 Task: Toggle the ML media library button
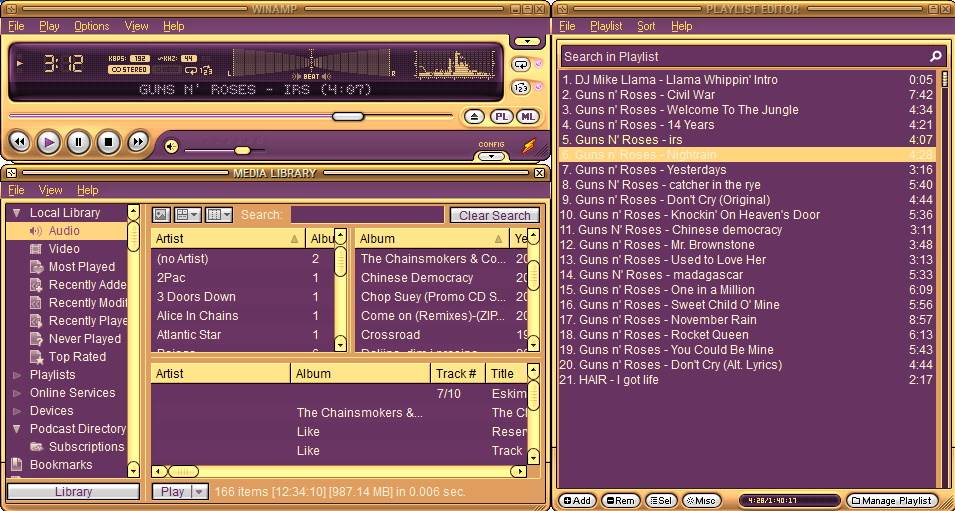tap(527, 117)
